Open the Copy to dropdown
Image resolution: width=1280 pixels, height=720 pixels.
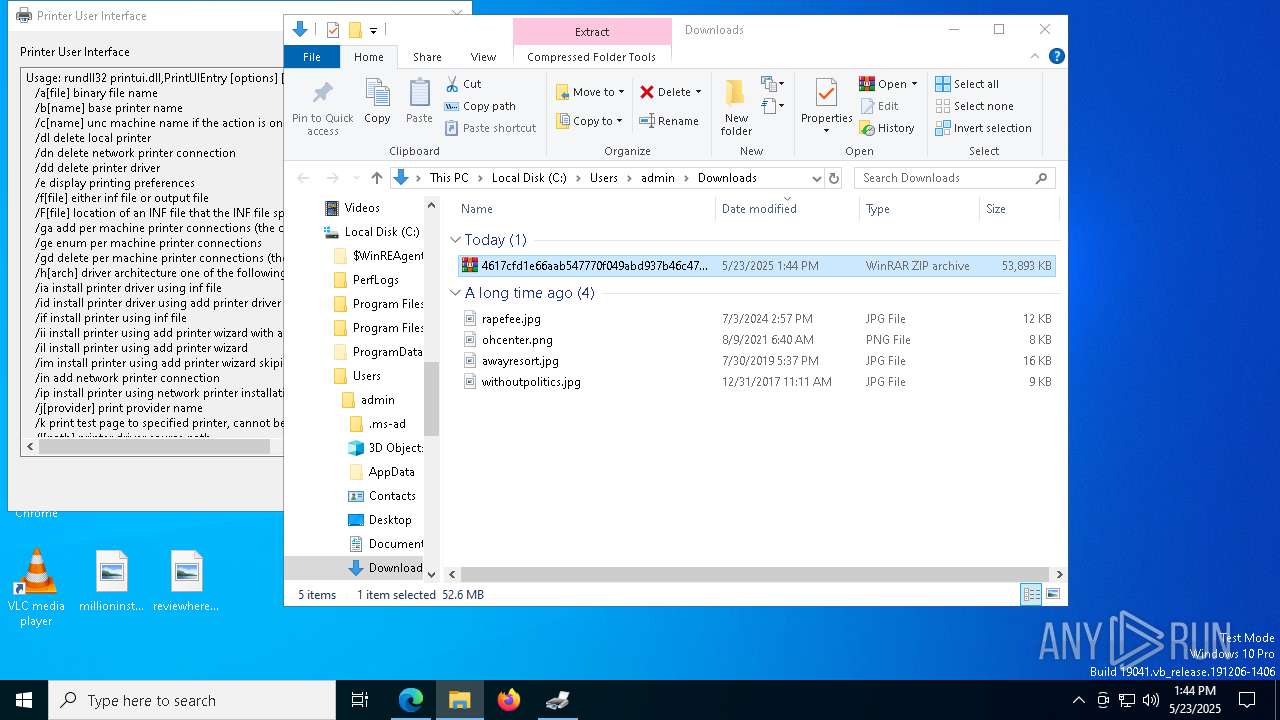click(x=589, y=121)
